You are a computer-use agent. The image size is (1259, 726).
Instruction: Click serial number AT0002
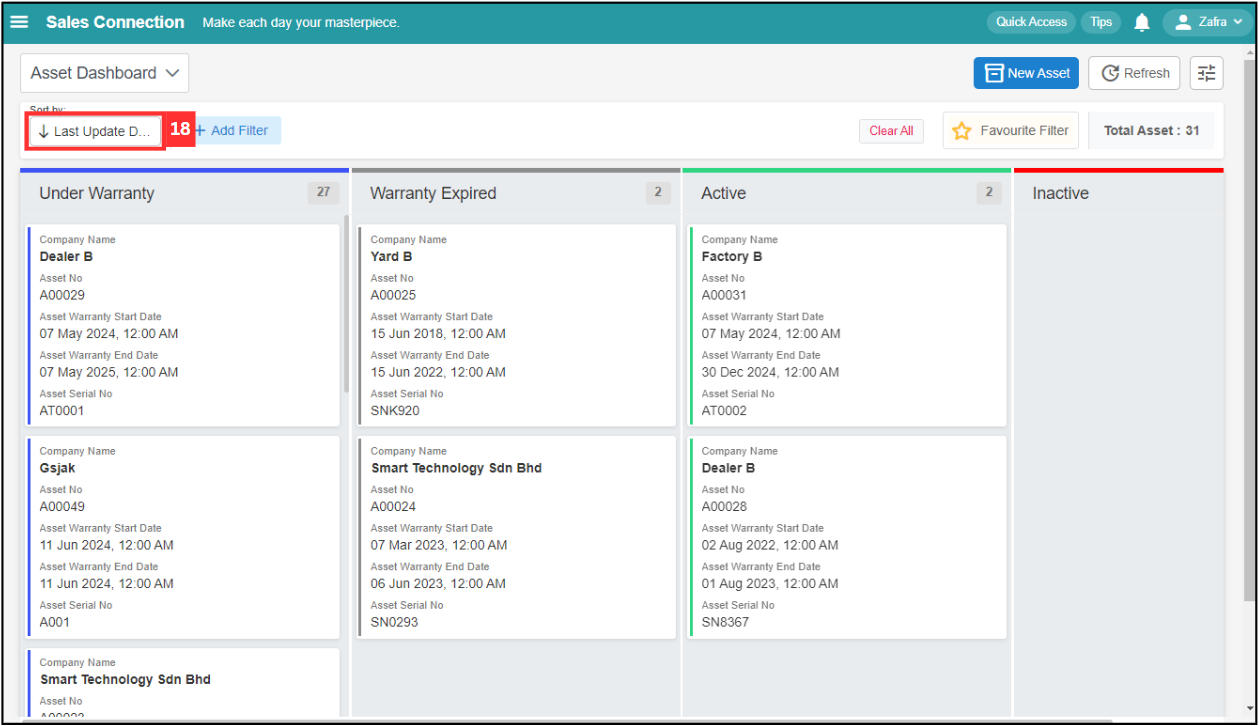[724, 410]
